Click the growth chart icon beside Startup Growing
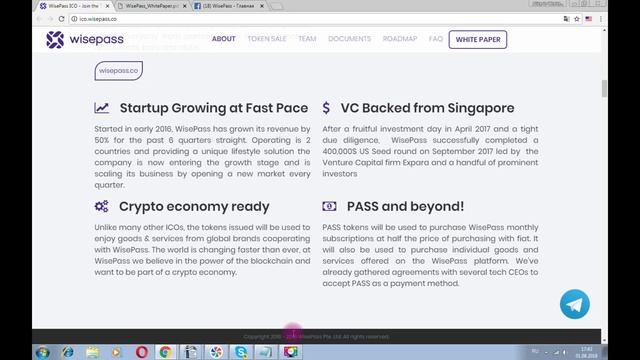The height and width of the screenshot is (360, 640). click(102, 108)
